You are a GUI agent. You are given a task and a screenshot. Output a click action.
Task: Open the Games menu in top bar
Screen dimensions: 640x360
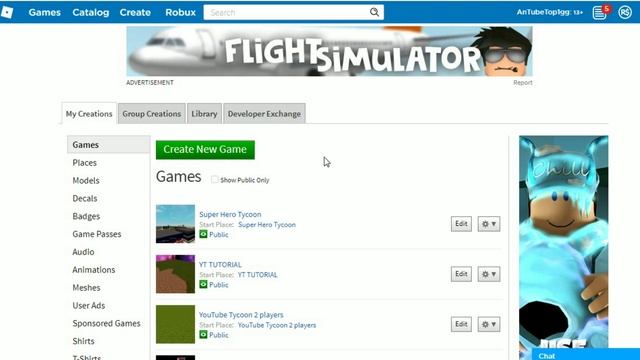[x=44, y=12]
